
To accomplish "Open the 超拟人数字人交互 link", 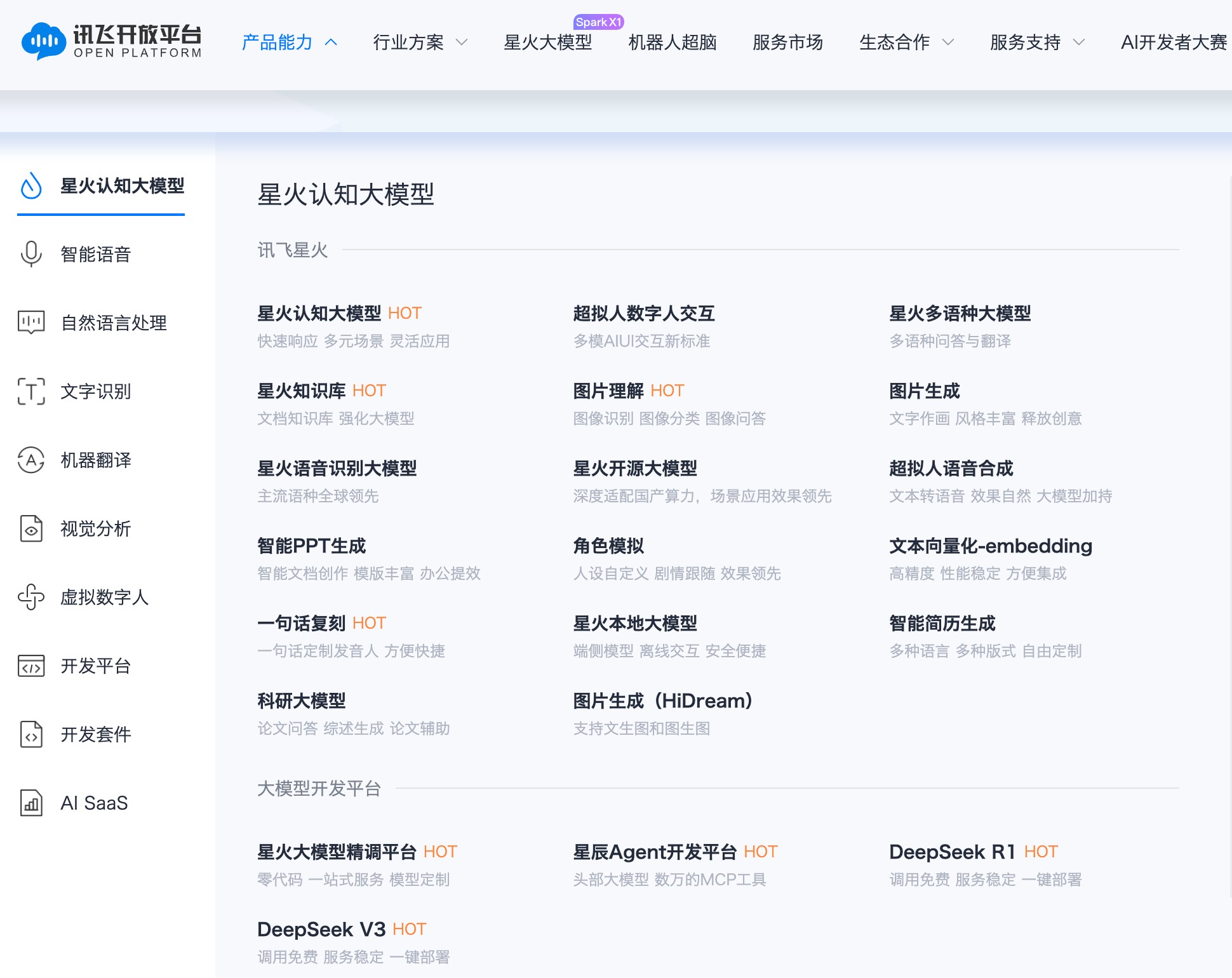I will click(644, 313).
